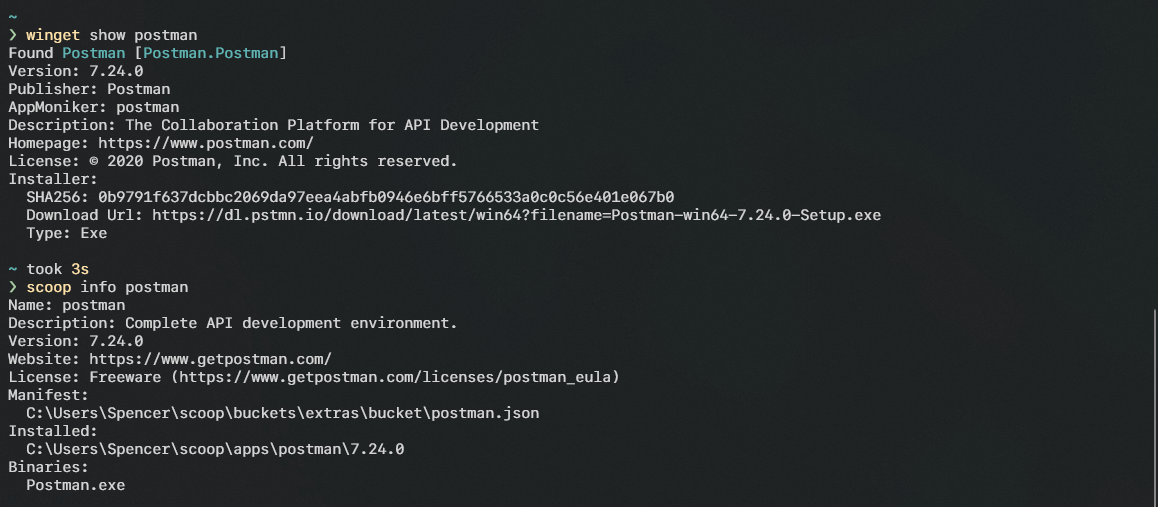The image size is (1158, 507).
Task: Open the www.getpostman.com website link
Action: click(210, 359)
